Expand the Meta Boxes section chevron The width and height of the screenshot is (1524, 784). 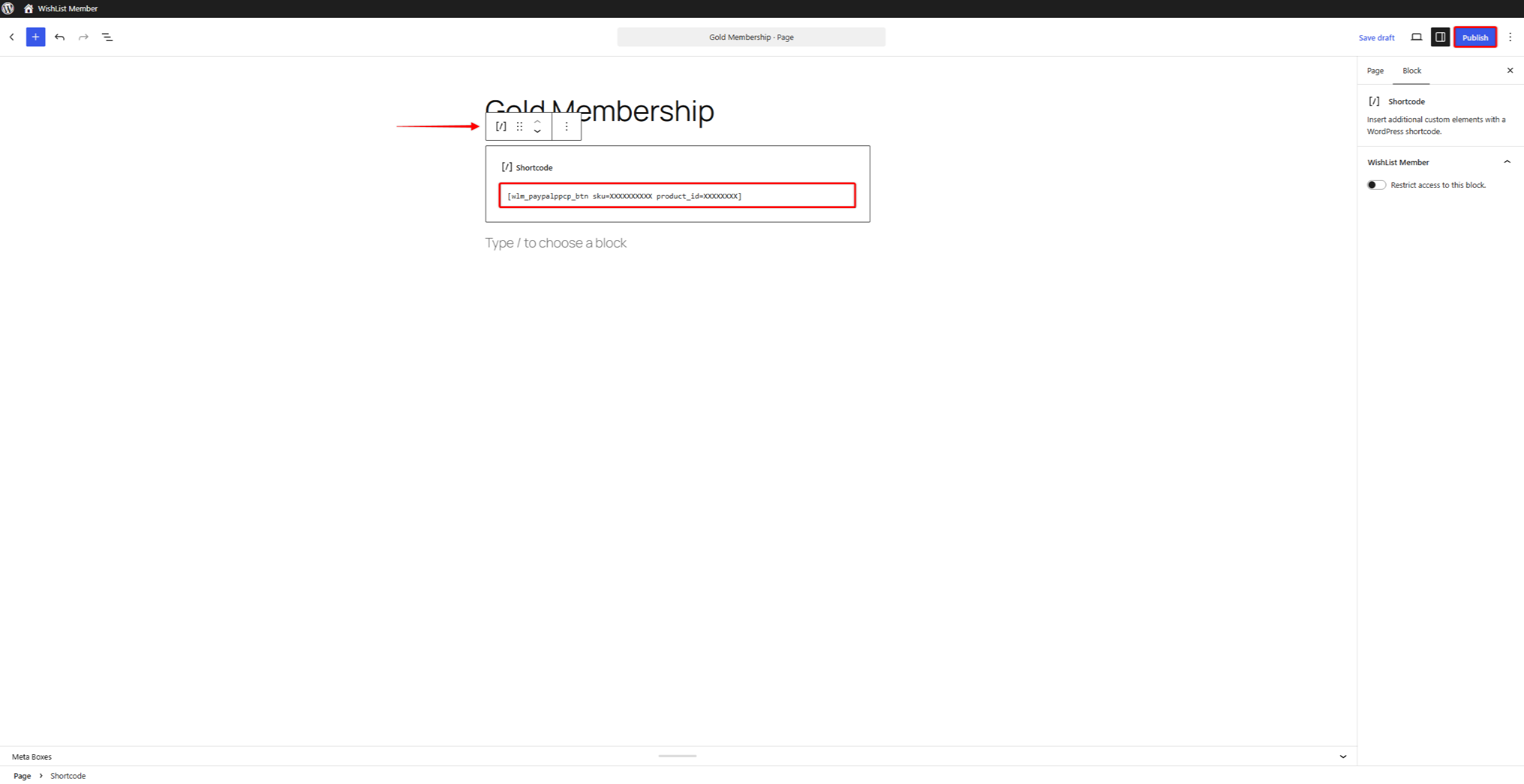pos(1343,757)
